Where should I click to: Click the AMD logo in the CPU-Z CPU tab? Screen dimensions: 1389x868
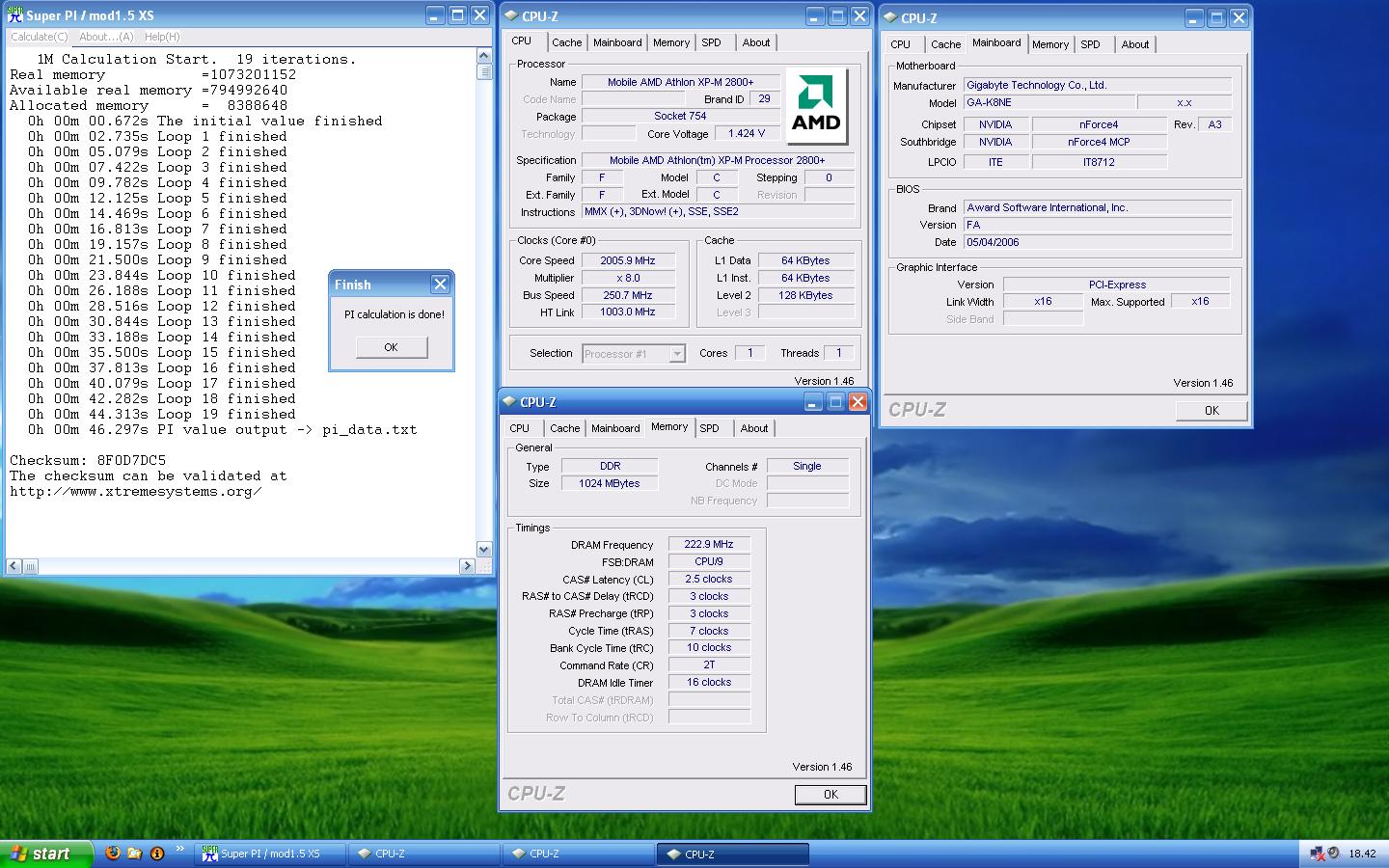coord(816,106)
